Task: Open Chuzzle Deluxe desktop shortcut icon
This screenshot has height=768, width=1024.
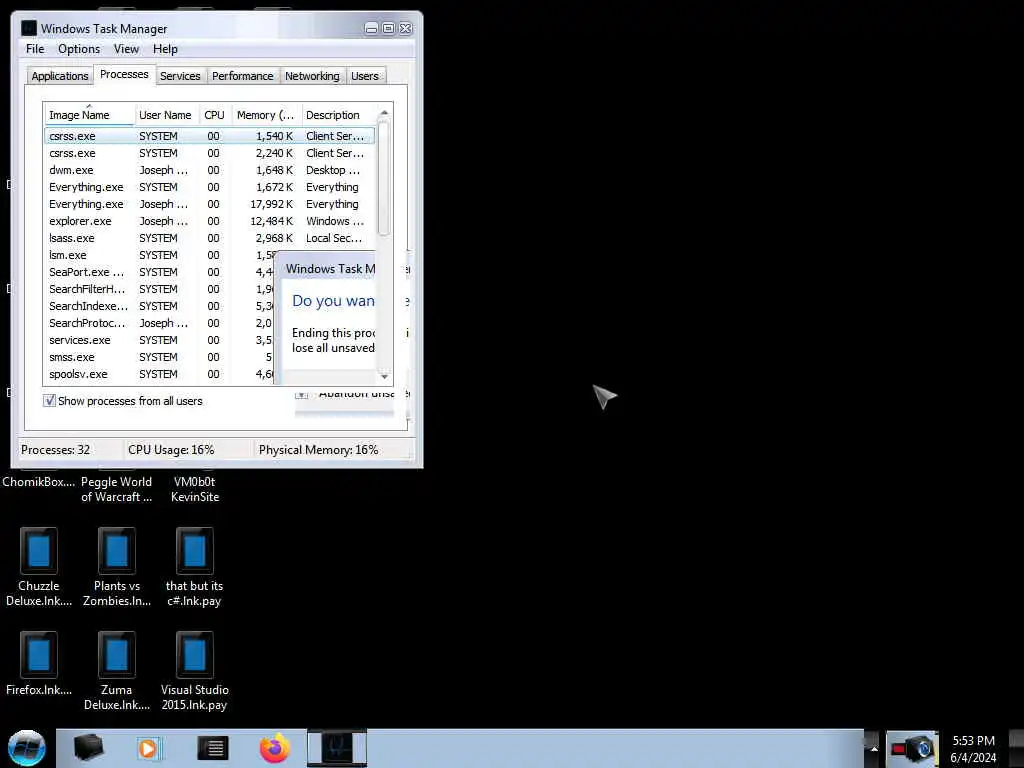Action: click(39, 551)
